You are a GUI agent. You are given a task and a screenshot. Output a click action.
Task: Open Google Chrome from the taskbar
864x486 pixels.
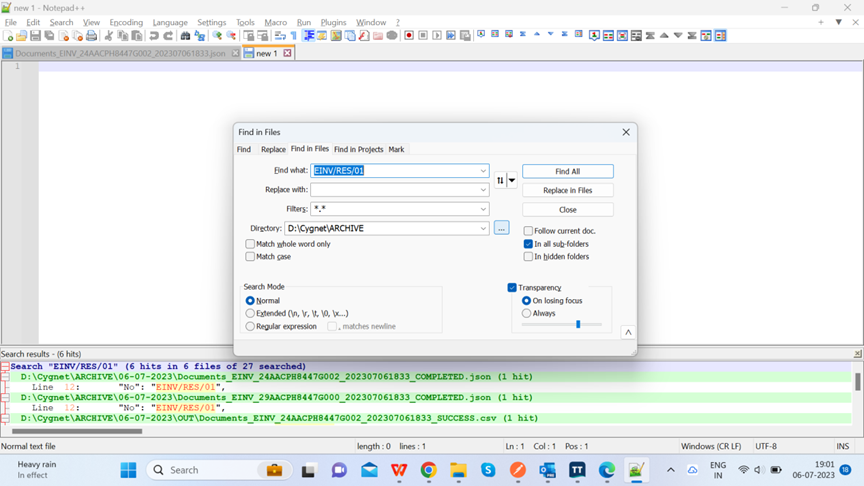tap(428, 470)
